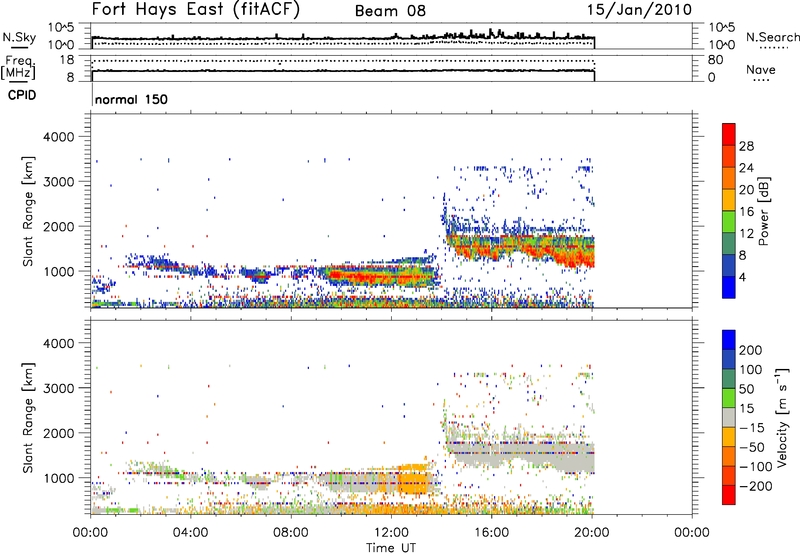The image size is (800, 554).
Task: Click the '16' tick on the Power colorbar
Action: [746, 212]
